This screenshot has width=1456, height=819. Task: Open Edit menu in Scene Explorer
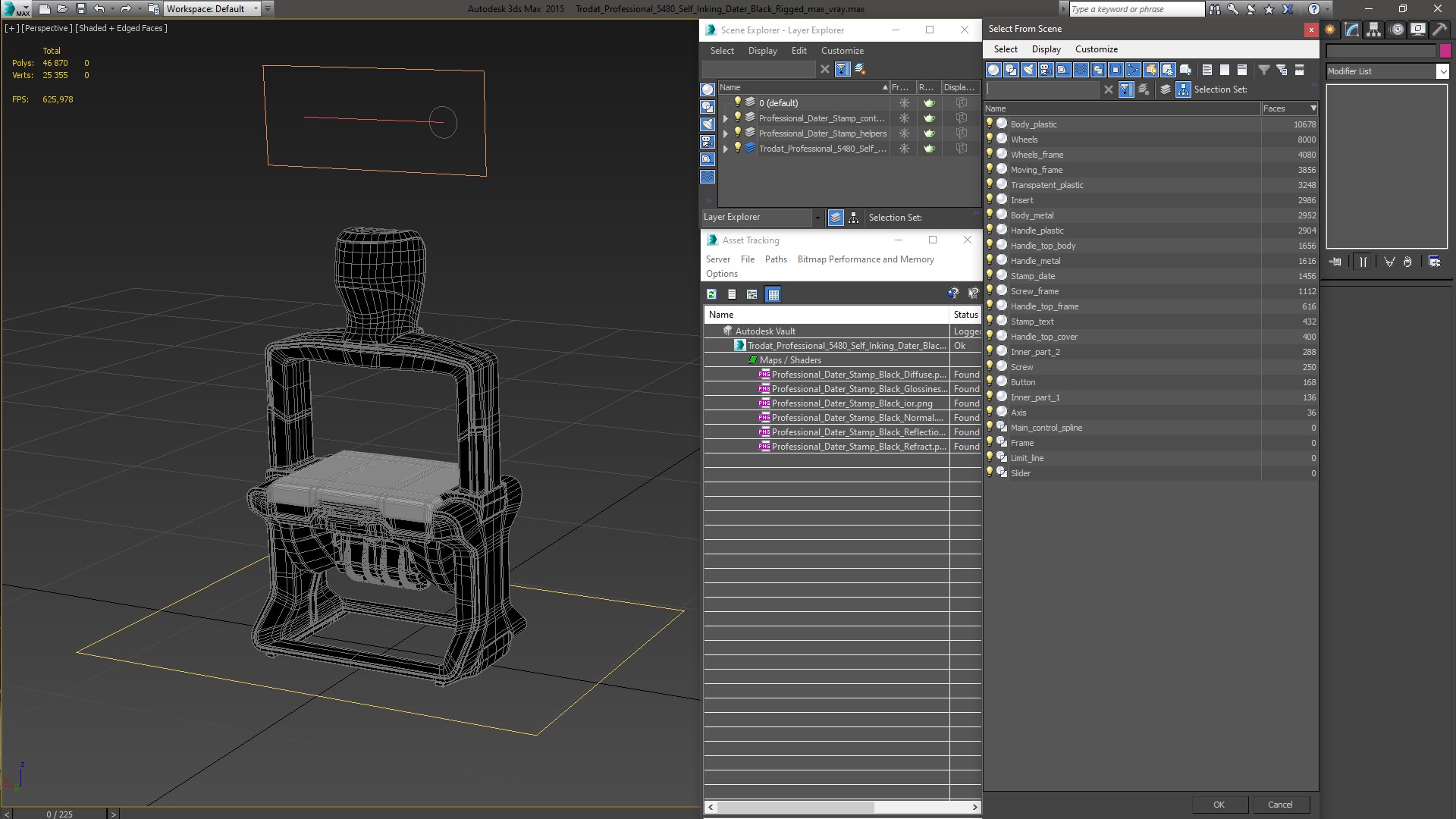coord(799,51)
